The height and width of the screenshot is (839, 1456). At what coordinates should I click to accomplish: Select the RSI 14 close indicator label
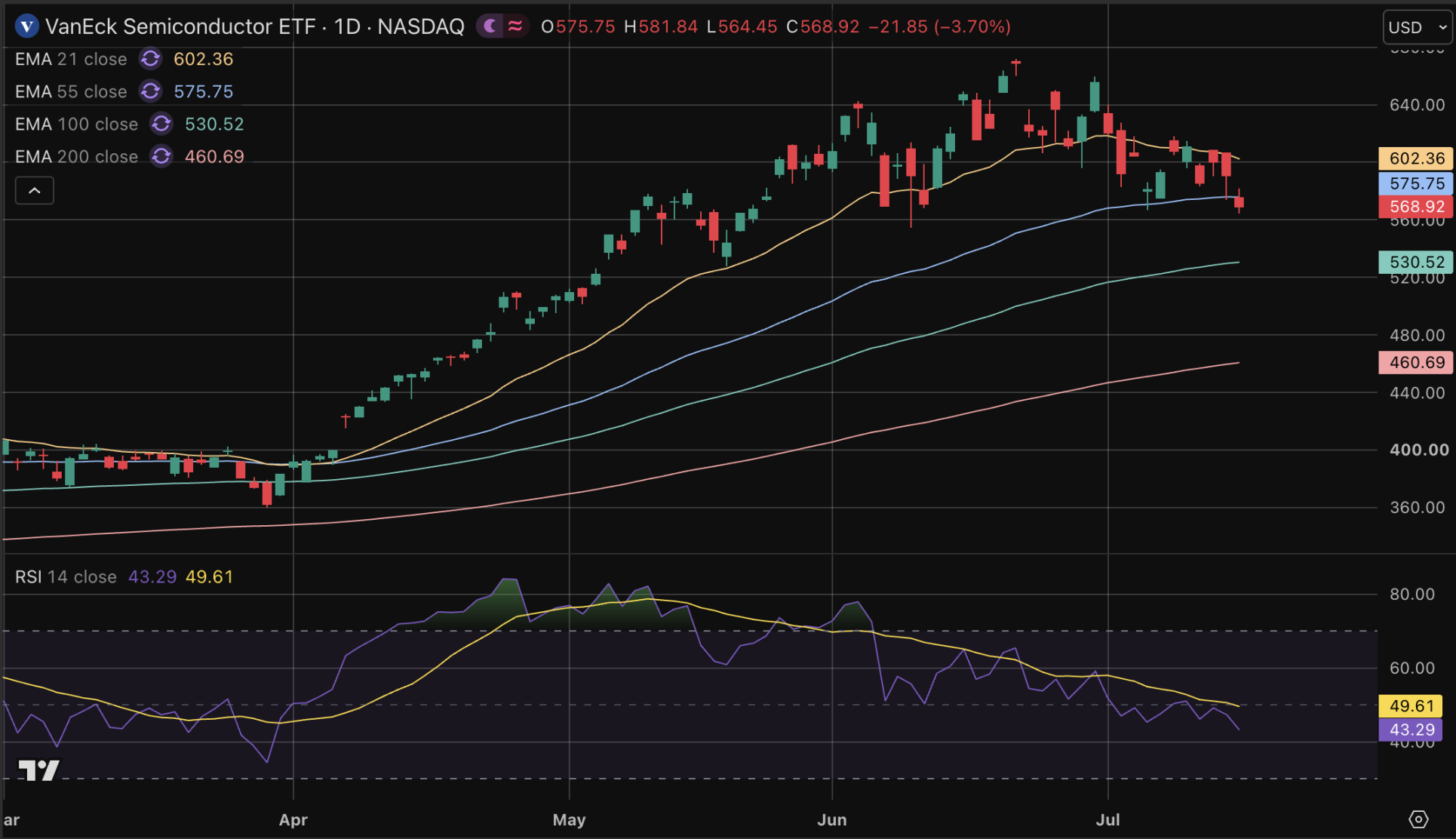[66, 576]
